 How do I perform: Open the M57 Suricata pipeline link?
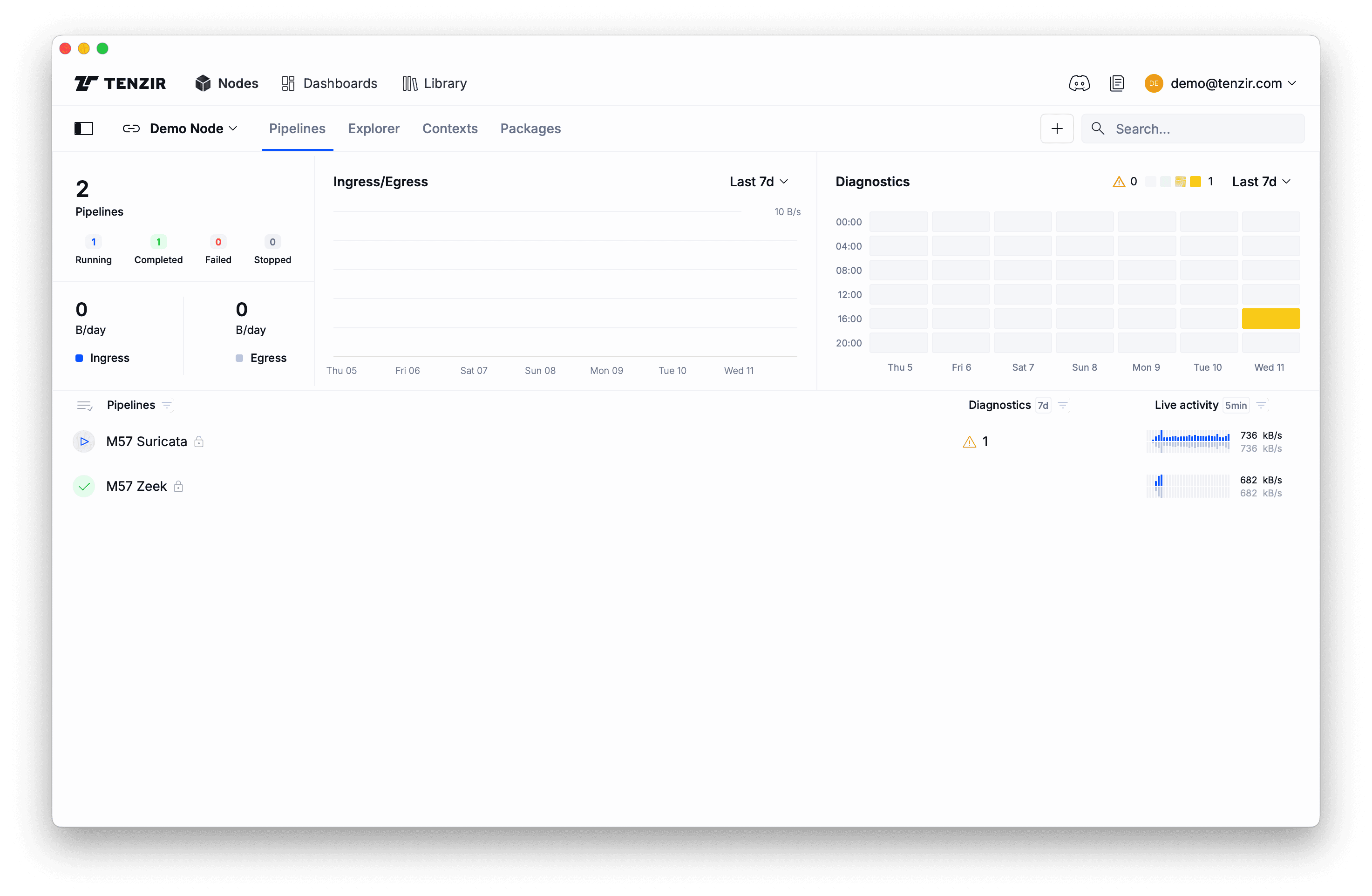point(146,441)
